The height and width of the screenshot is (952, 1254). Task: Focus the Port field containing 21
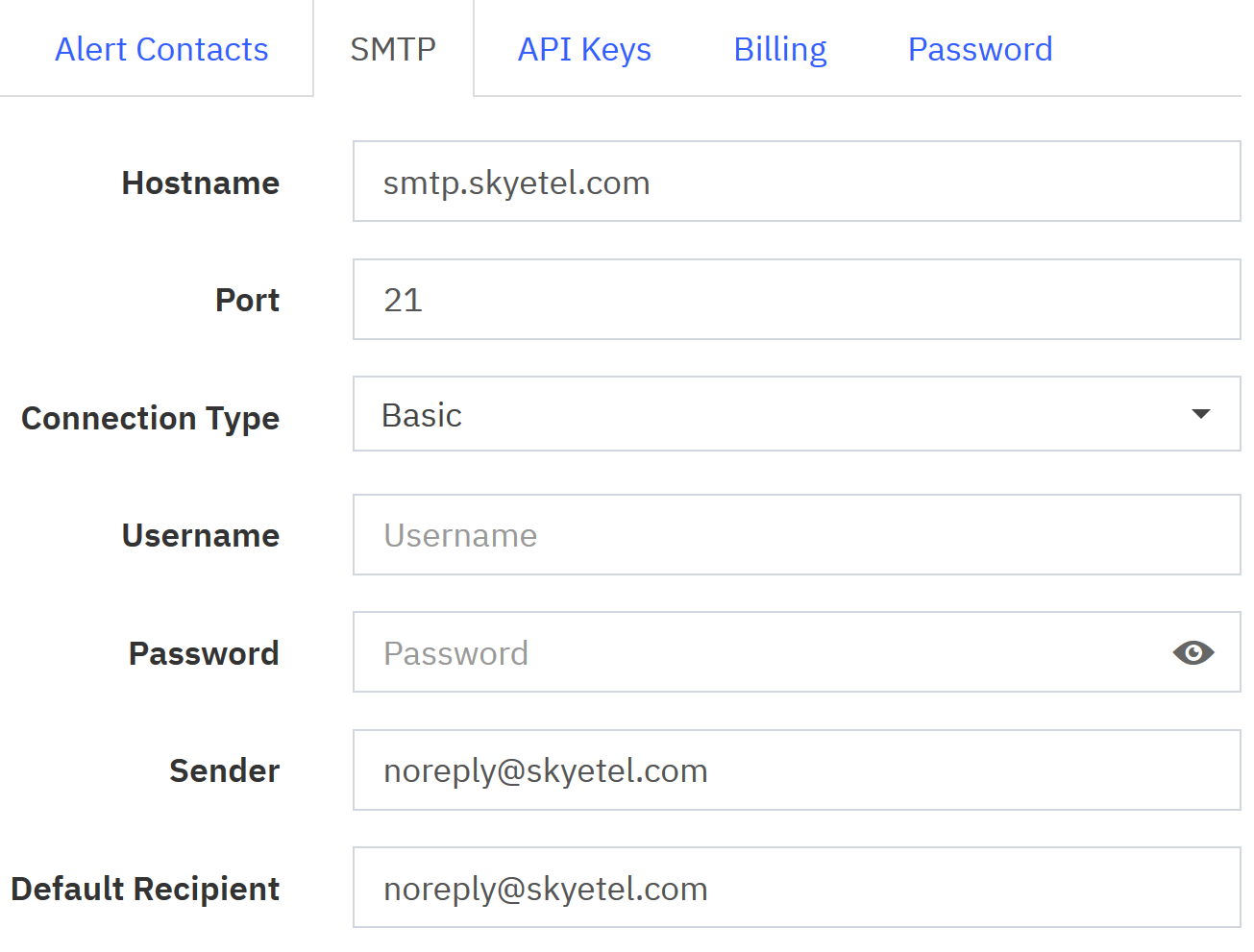tap(797, 300)
